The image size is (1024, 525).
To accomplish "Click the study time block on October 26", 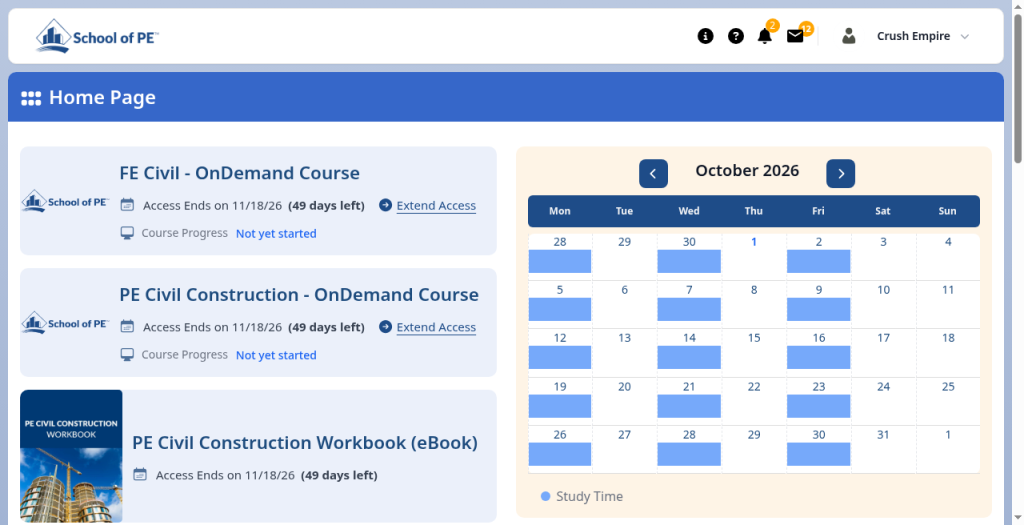I will [560, 454].
